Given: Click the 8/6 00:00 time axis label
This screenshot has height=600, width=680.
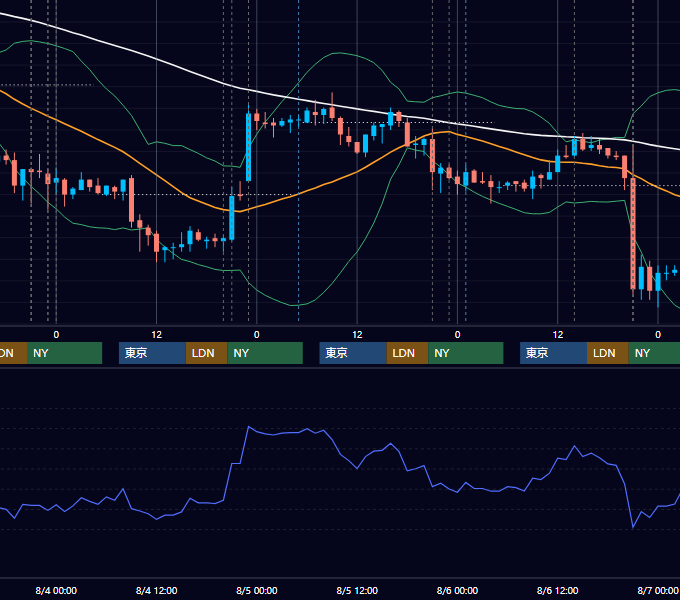Looking at the screenshot, I should click(457, 590).
